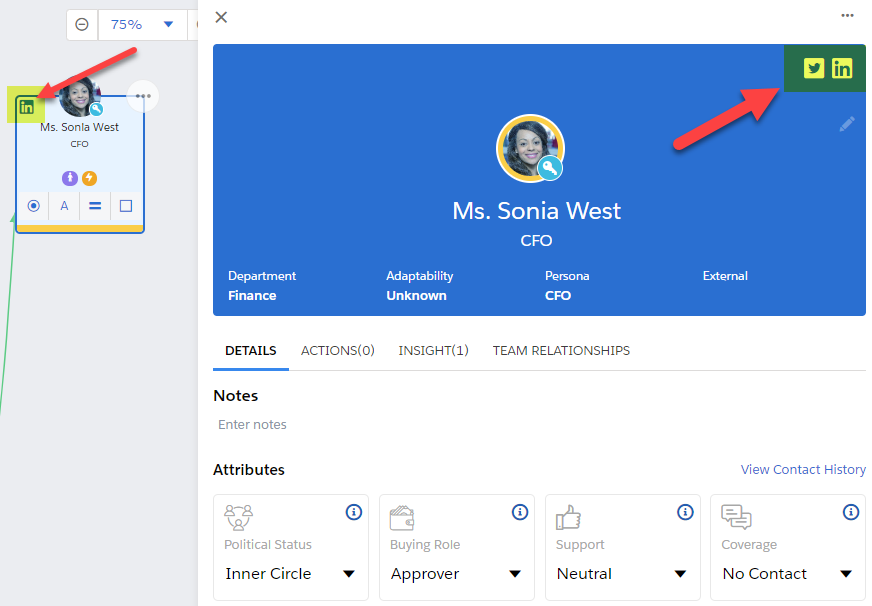Click the CFO persona value
The width and height of the screenshot is (872, 606).
pos(558,296)
